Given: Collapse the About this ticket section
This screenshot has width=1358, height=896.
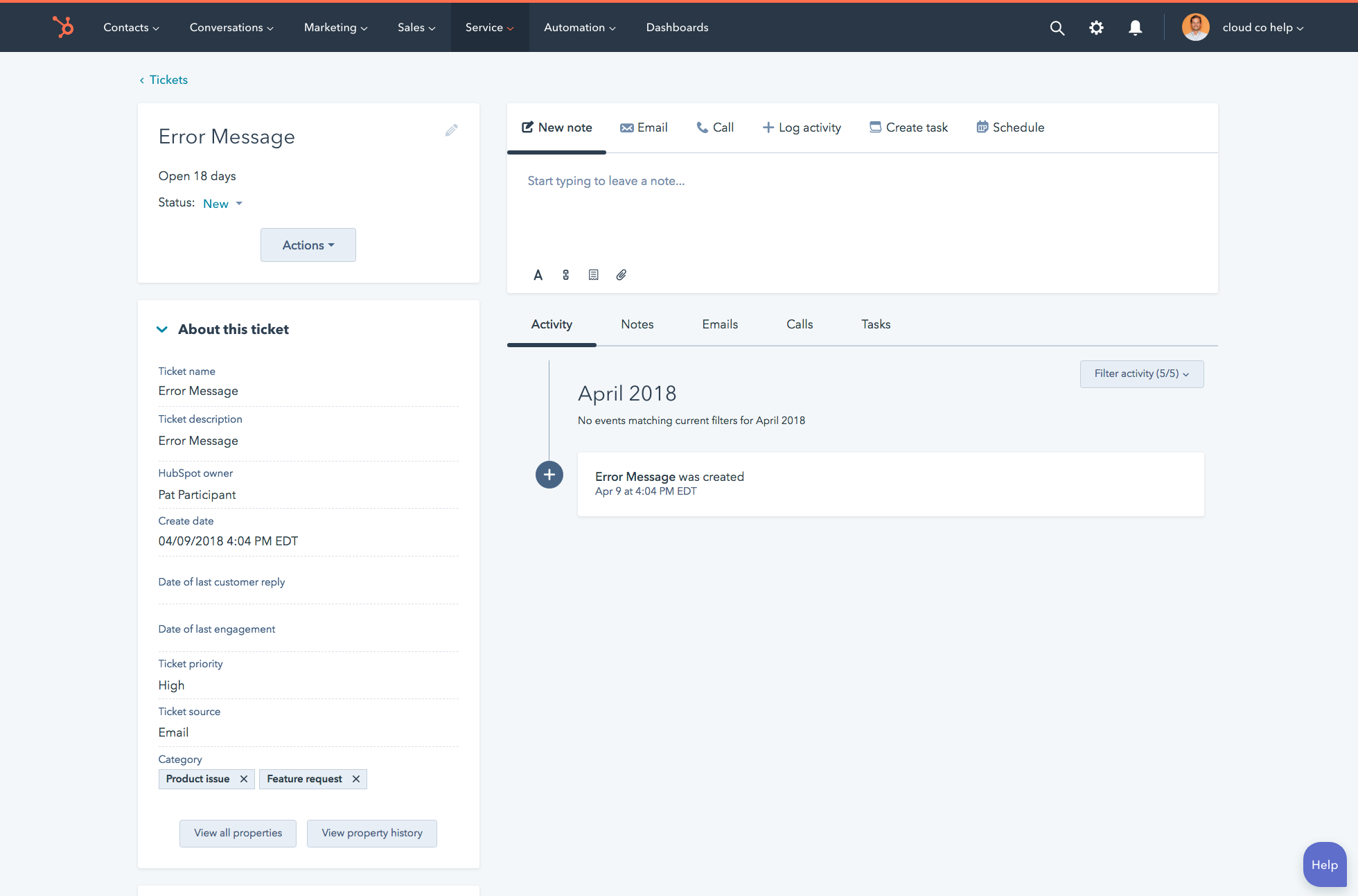Looking at the screenshot, I should click(x=163, y=329).
